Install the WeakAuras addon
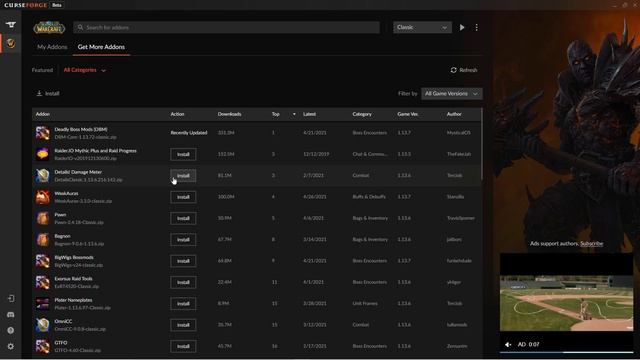 pos(183,197)
